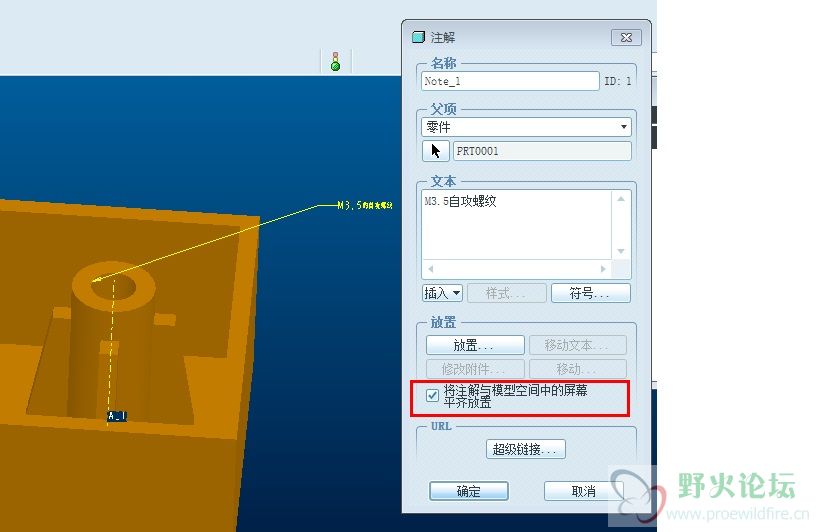Click the Note_1 name input field
Image resolution: width=819 pixels, height=532 pixels.
[x=510, y=81]
